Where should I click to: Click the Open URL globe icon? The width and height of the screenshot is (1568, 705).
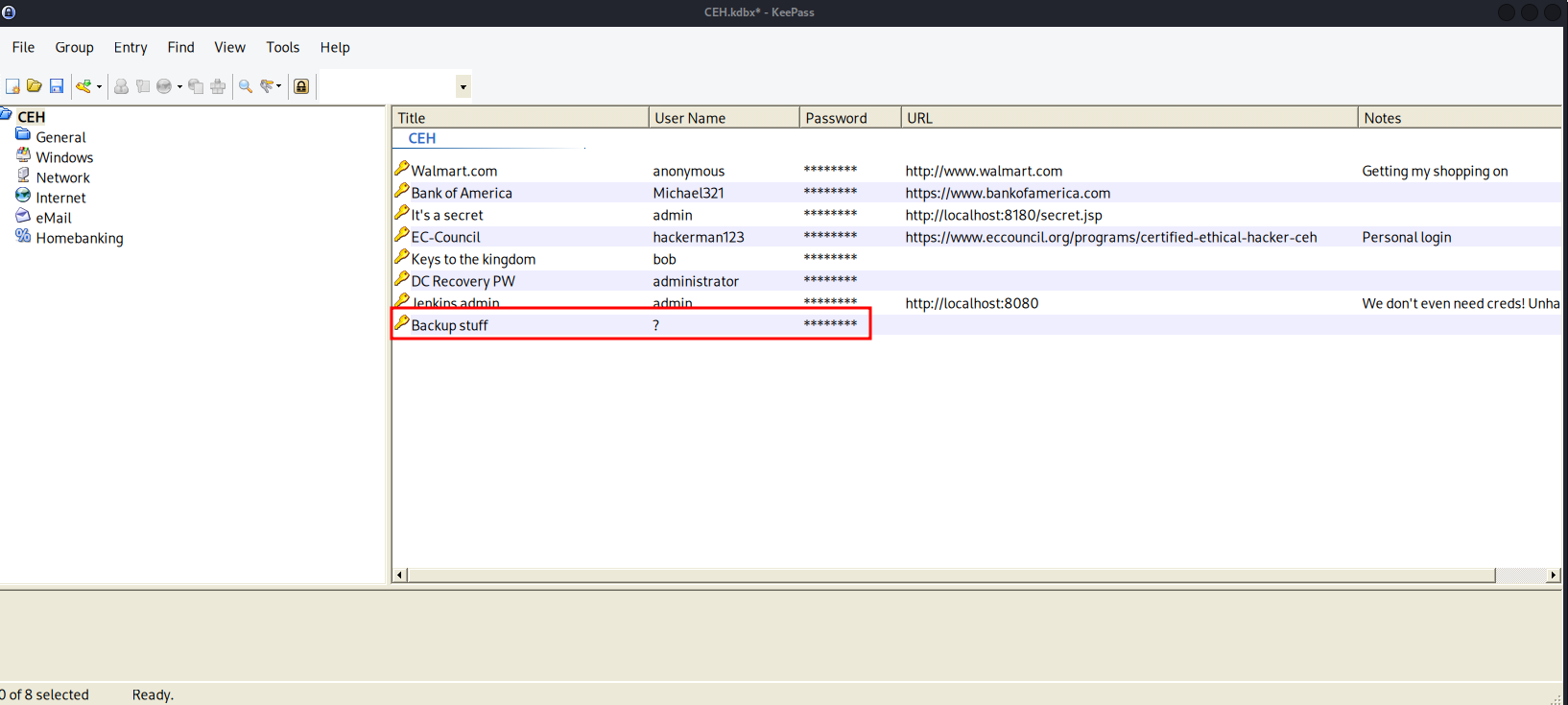(164, 86)
